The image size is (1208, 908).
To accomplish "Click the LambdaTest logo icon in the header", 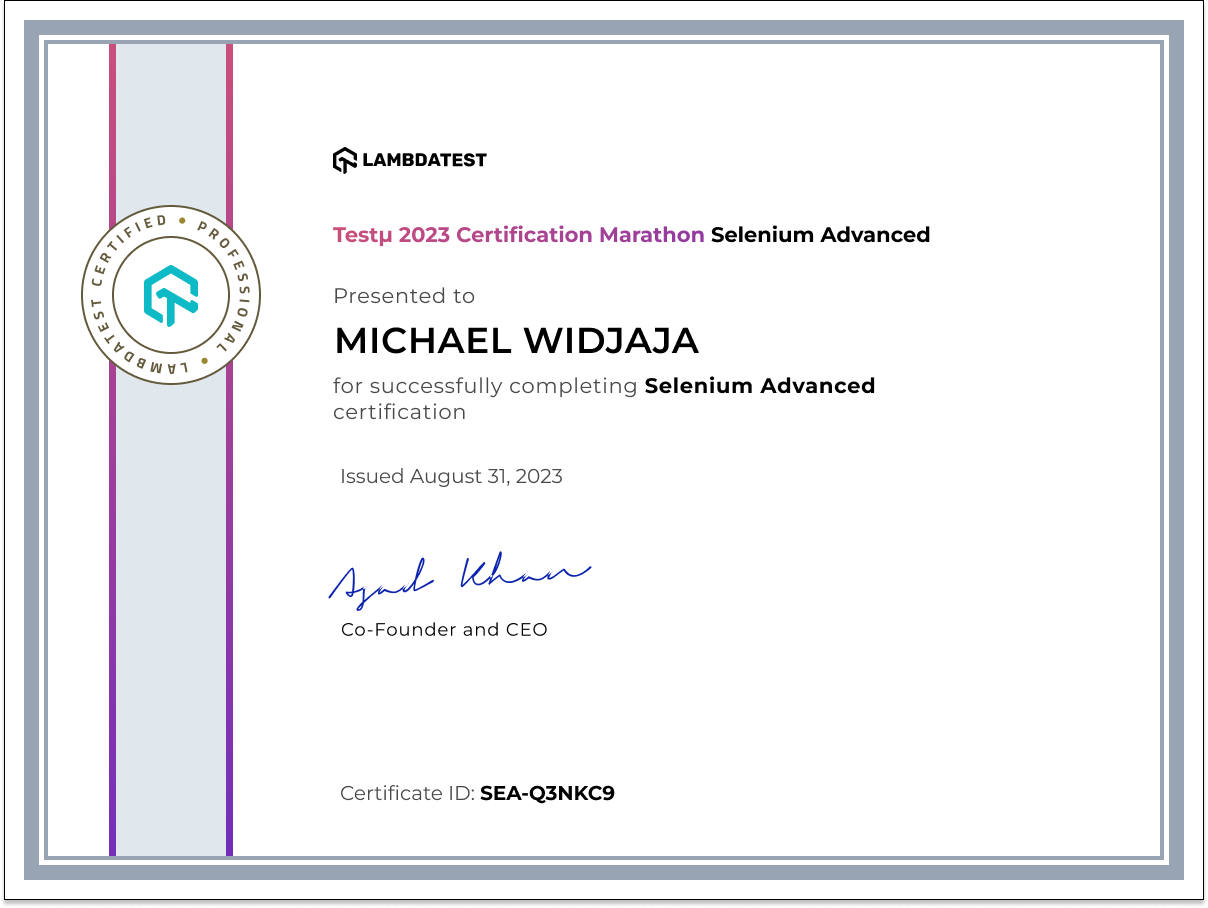I will point(344,160).
